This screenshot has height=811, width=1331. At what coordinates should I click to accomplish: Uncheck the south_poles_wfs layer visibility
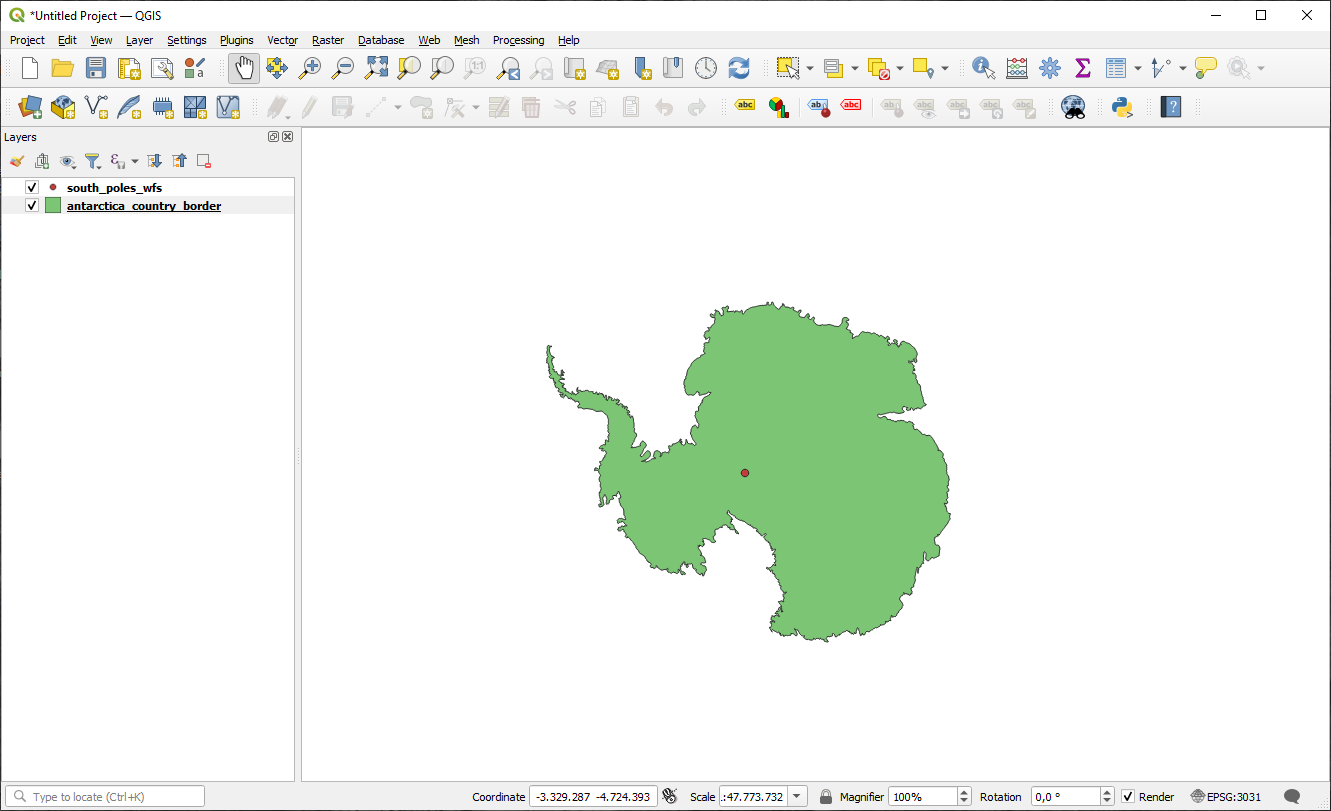pyautogui.click(x=32, y=187)
